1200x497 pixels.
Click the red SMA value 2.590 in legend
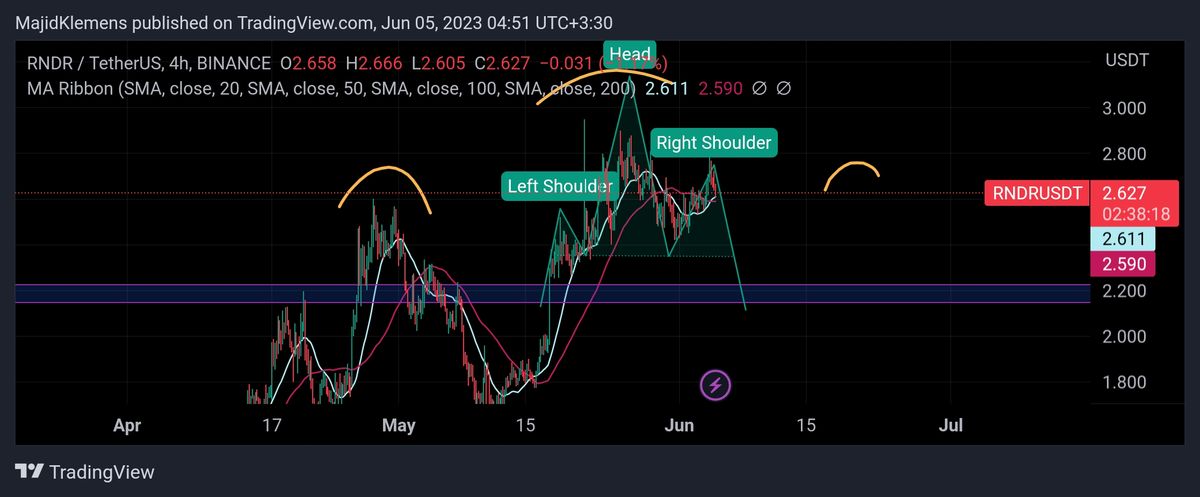[x=720, y=89]
